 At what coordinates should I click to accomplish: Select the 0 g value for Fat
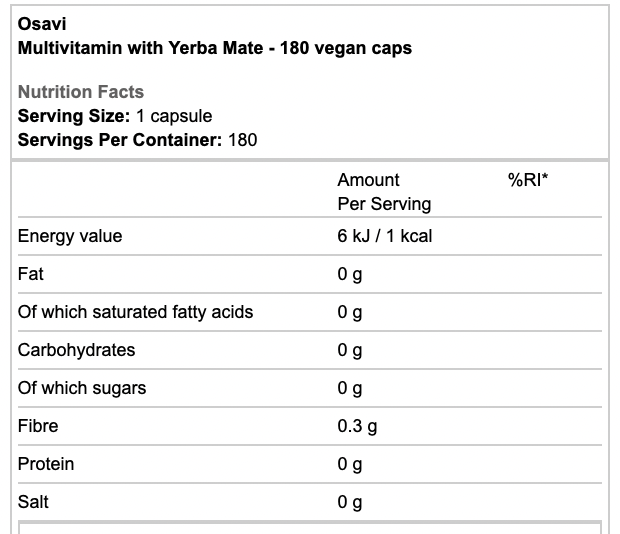pos(350,274)
